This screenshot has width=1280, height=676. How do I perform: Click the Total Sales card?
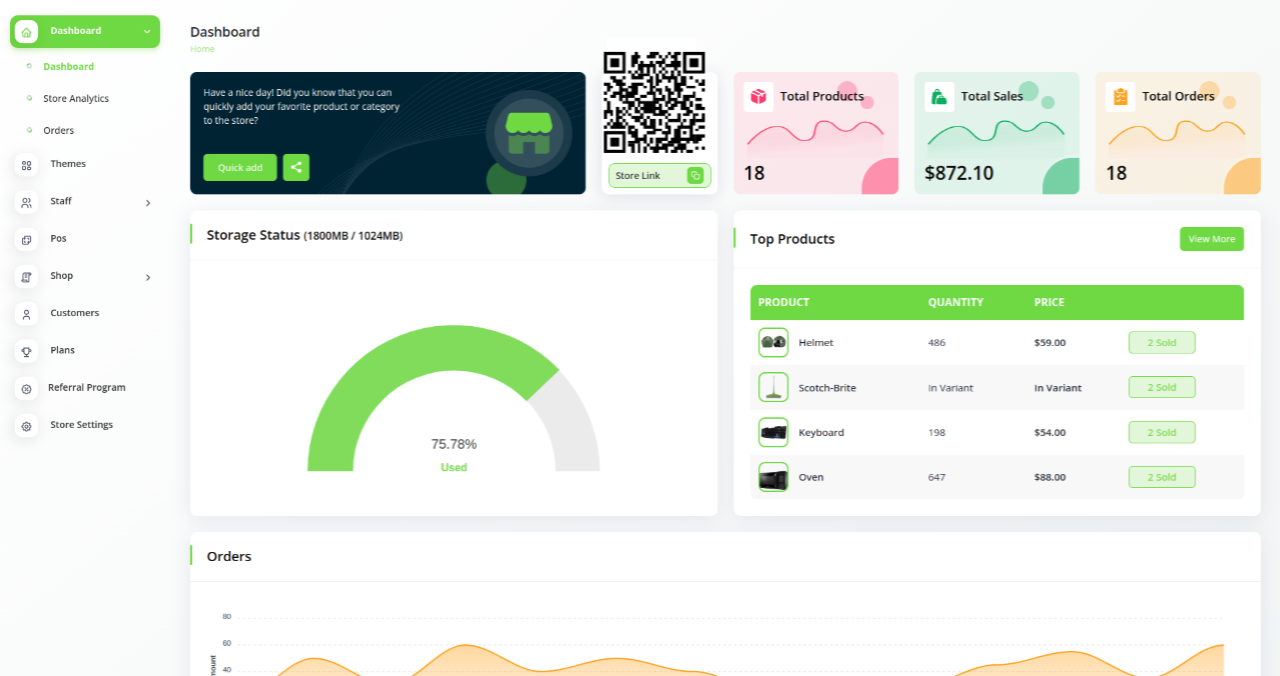click(997, 133)
